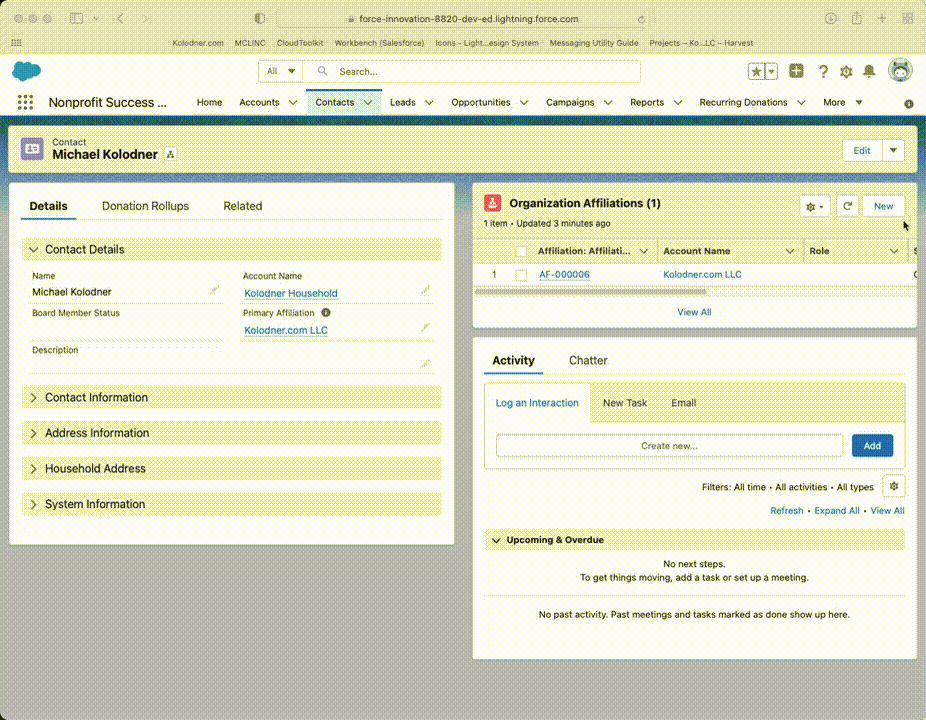
Task: Open the Safari downloads icon
Action: tap(831, 19)
